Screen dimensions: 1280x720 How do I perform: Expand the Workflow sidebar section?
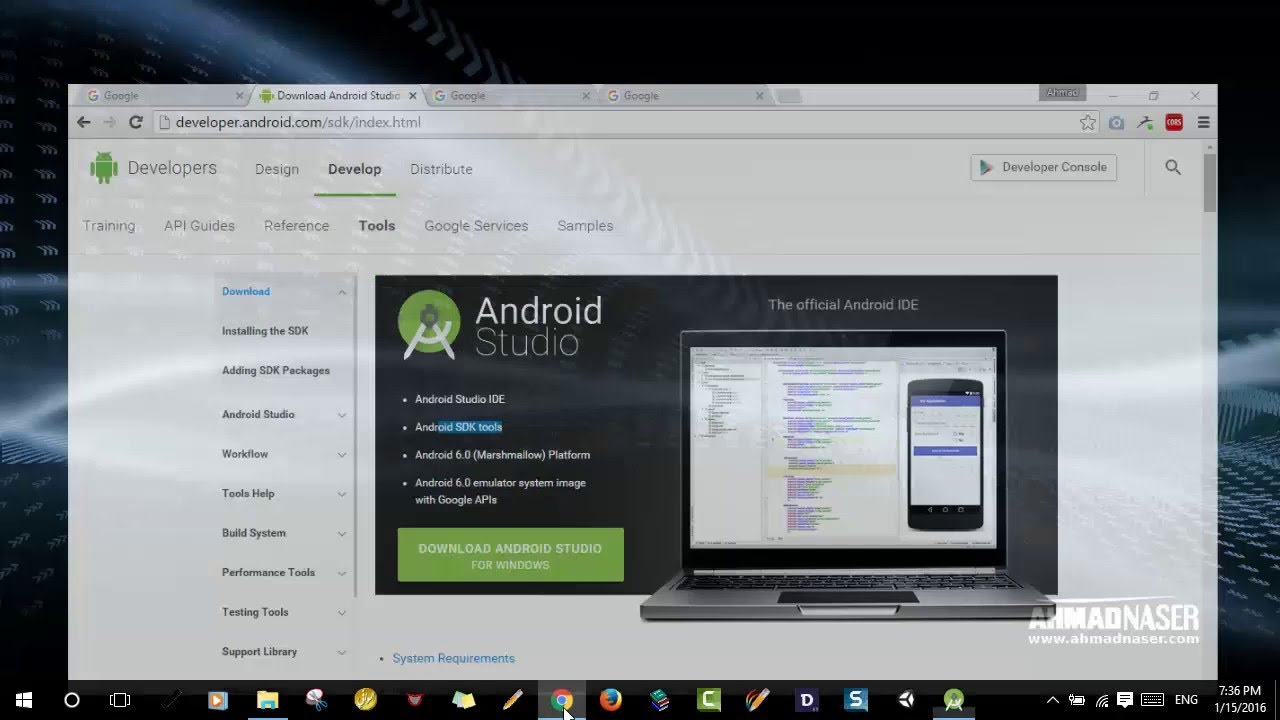[x=342, y=455]
